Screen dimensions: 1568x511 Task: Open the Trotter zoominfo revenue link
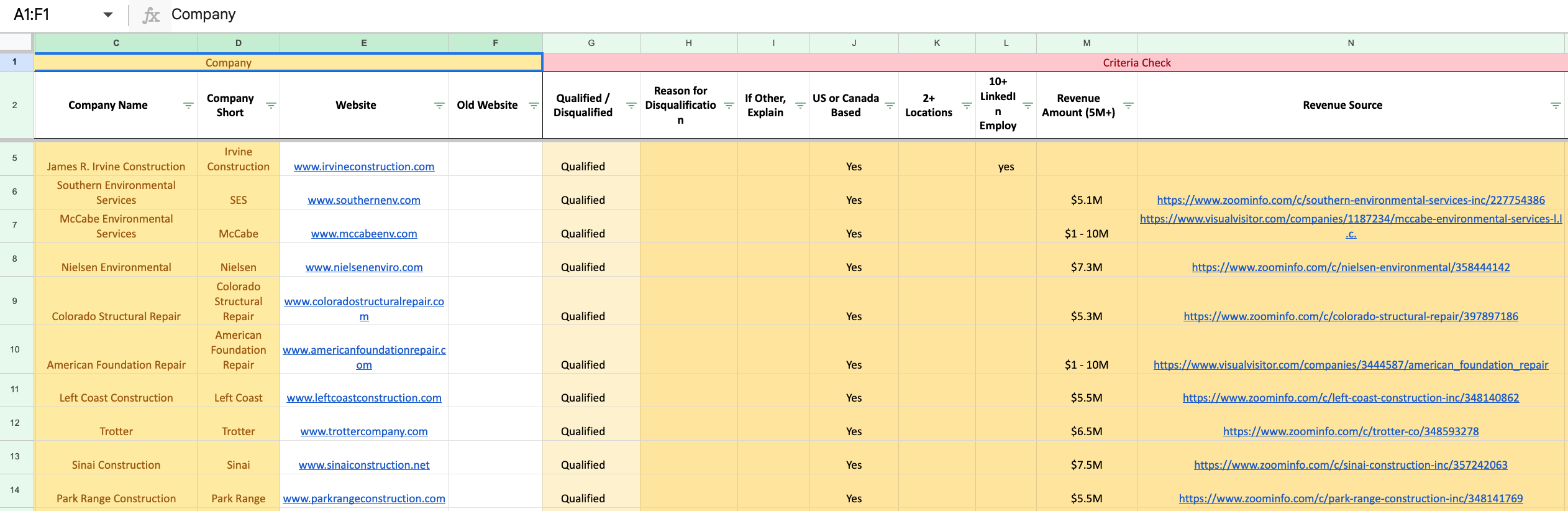(1351, 431)
